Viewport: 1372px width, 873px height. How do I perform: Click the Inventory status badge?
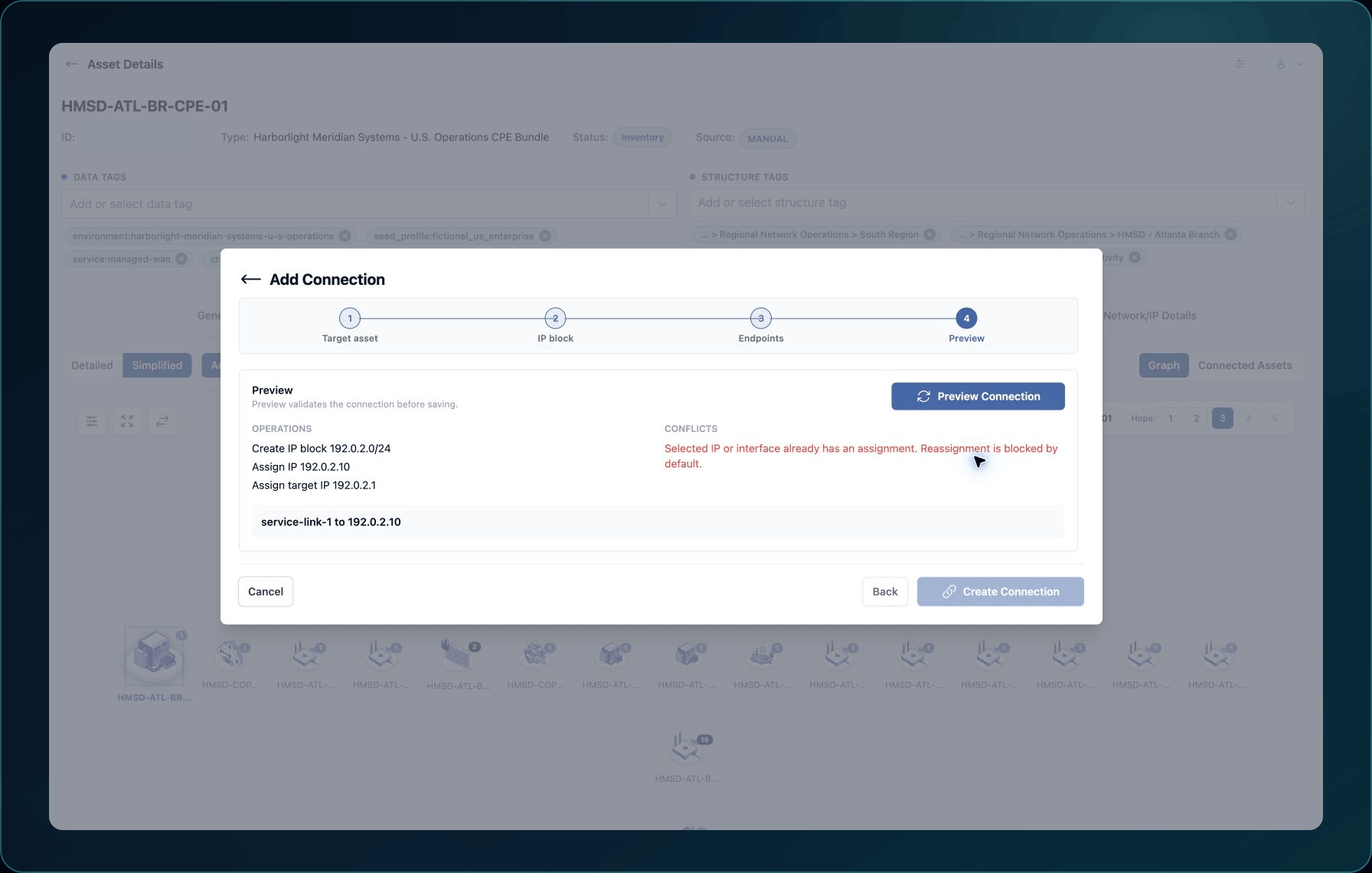(642, 137)
